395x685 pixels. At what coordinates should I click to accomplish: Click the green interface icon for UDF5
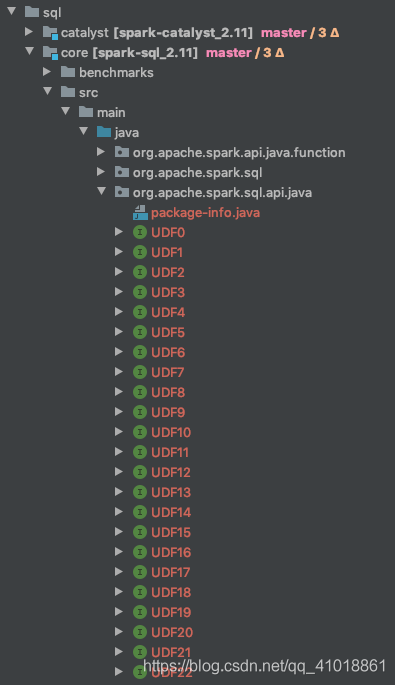(x=140, y=332)
